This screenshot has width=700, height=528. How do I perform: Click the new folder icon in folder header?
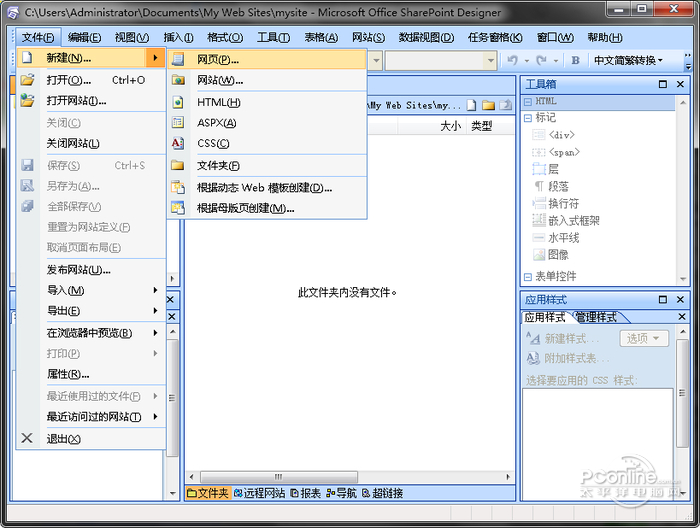pyautogui.click(x=488, y=105)
